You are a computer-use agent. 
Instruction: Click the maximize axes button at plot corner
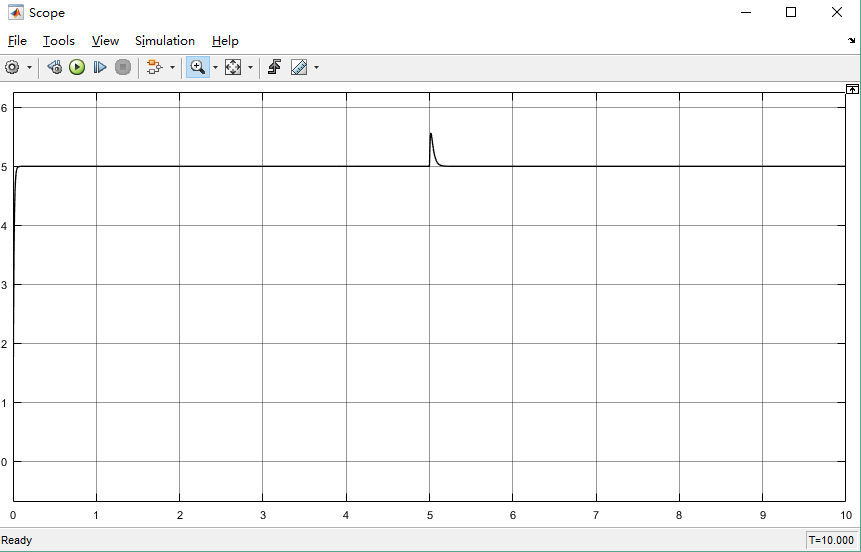(x=852, y=89)
